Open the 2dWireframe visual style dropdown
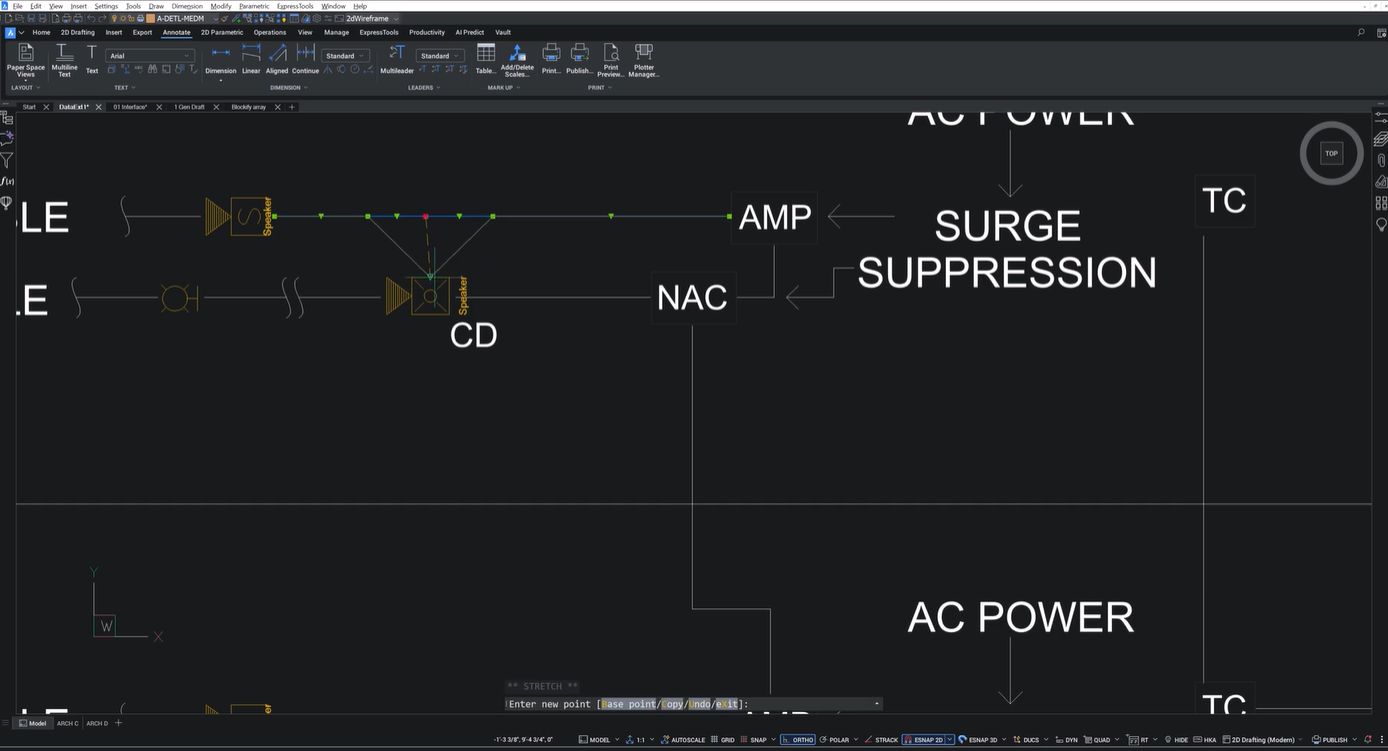Viewport: 1388px width, 751px height. (x=372, y=18)
